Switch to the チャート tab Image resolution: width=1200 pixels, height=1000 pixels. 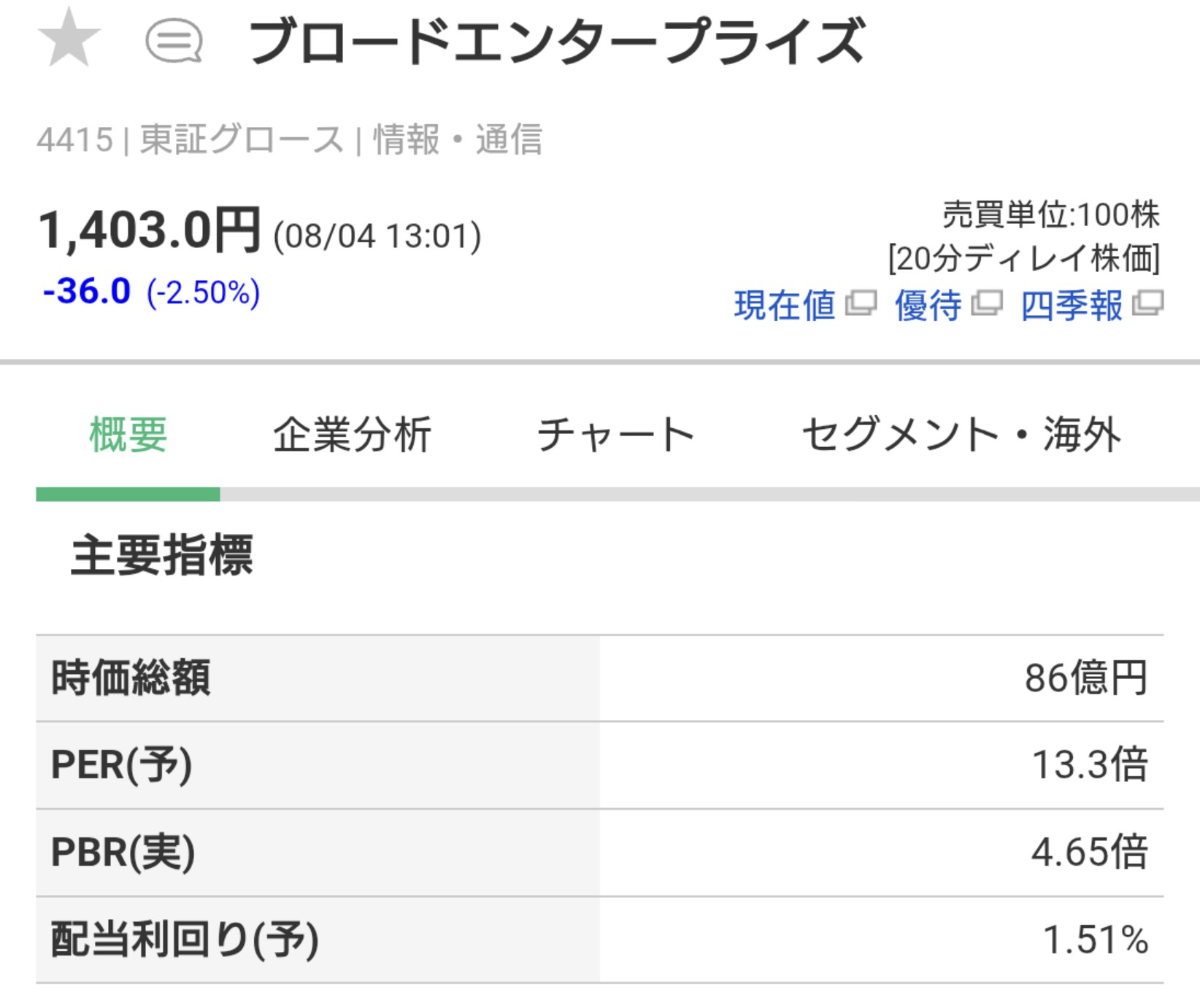point(616,437)
